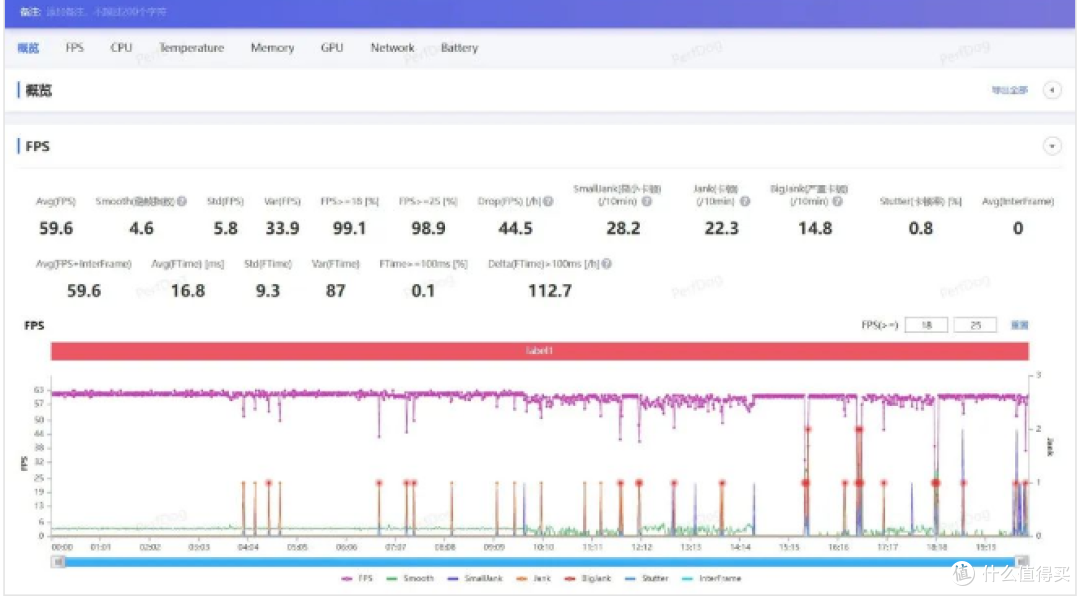Switch to the CPU tab

point(121,48)
